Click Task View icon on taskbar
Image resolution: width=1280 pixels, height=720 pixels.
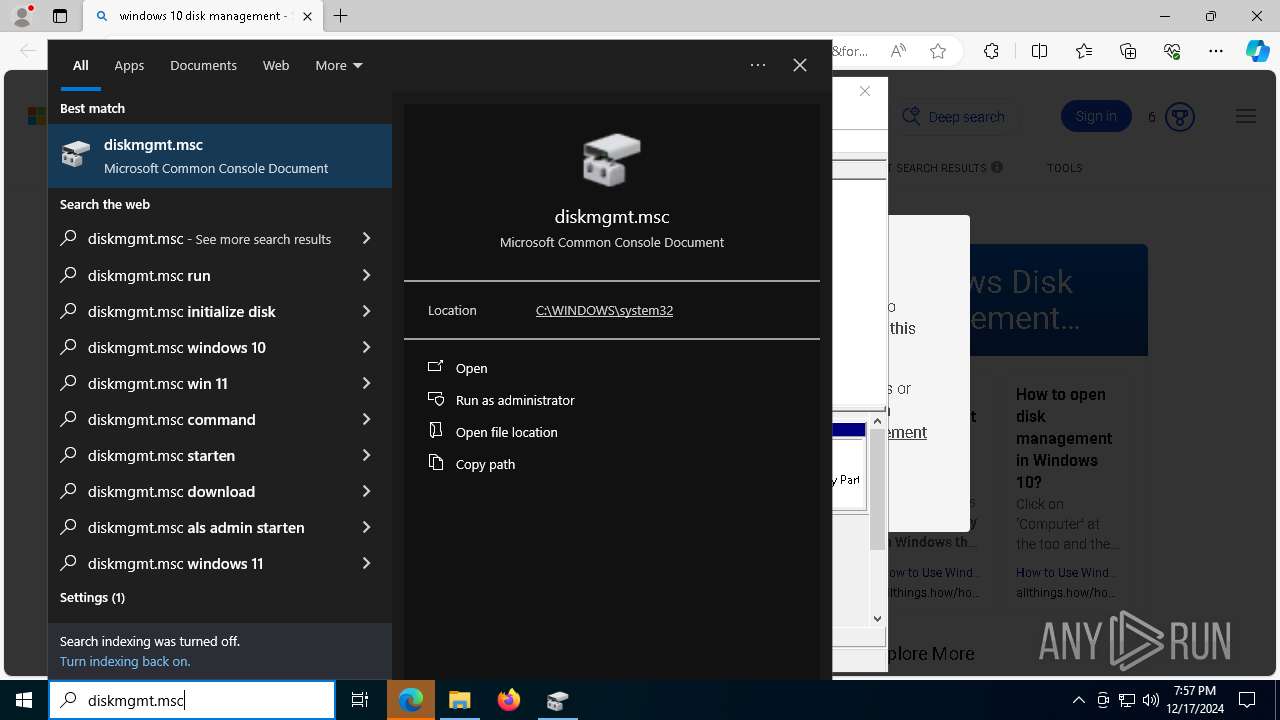coord(360,700)
